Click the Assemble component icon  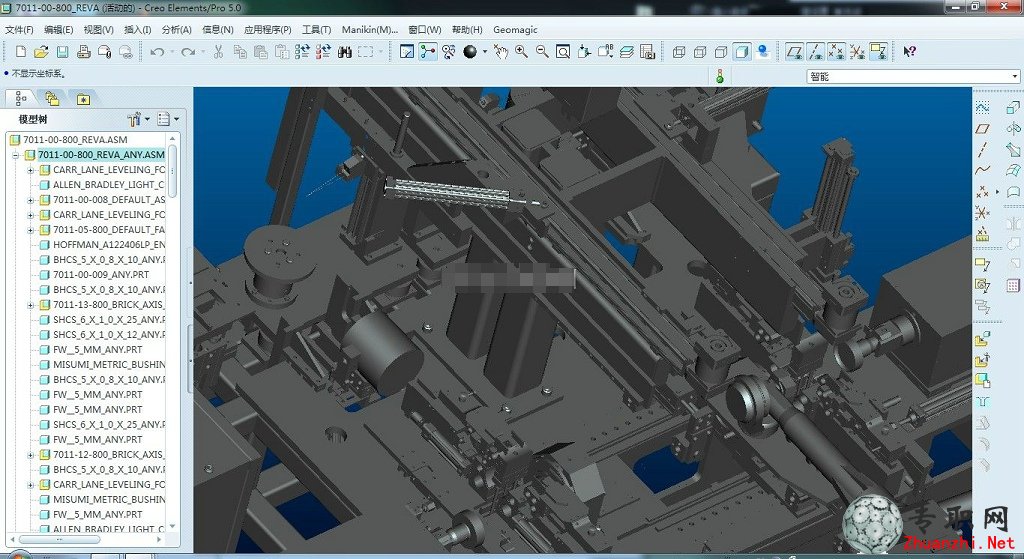982,339
